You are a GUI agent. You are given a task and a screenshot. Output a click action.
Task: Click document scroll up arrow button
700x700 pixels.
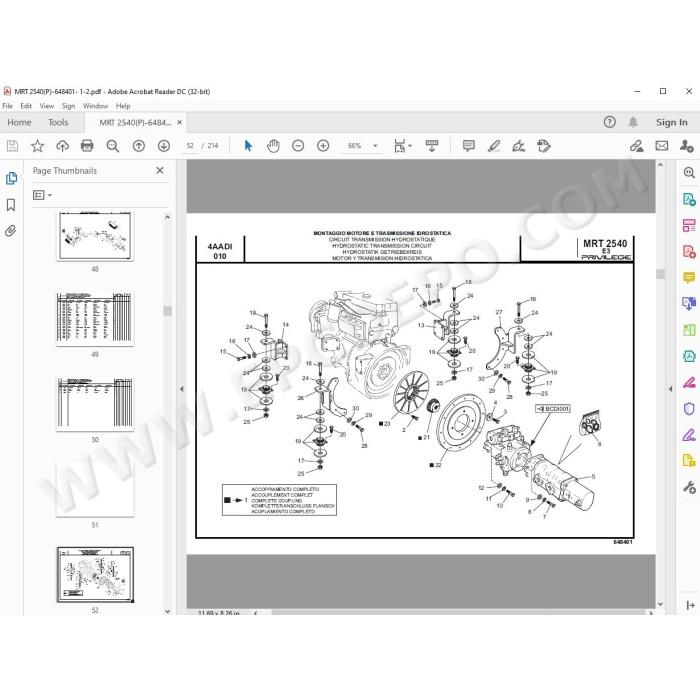tap(660, 165)
